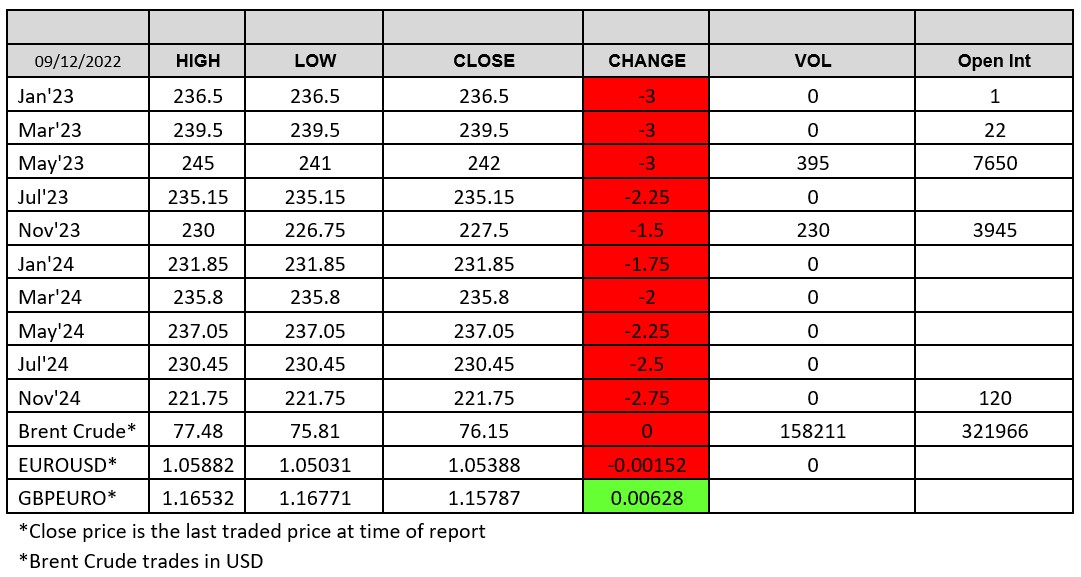Click the Open Int column header
Viewport: 1081px width, 577px height.
click(994, 60)
